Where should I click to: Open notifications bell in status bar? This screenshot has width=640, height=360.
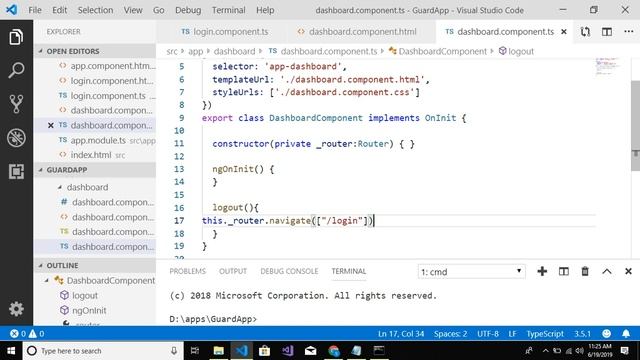(626, 334)
